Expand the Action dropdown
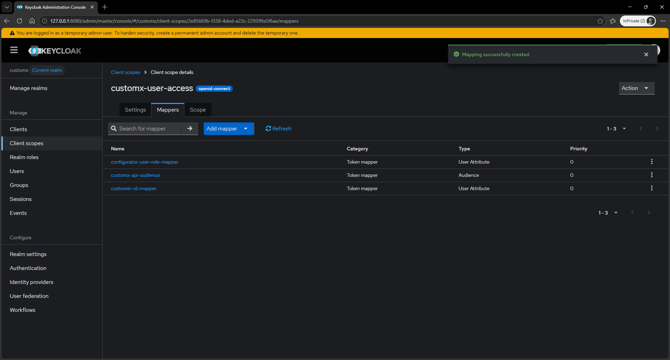This screenshot has height=360, width=670. 636,88
